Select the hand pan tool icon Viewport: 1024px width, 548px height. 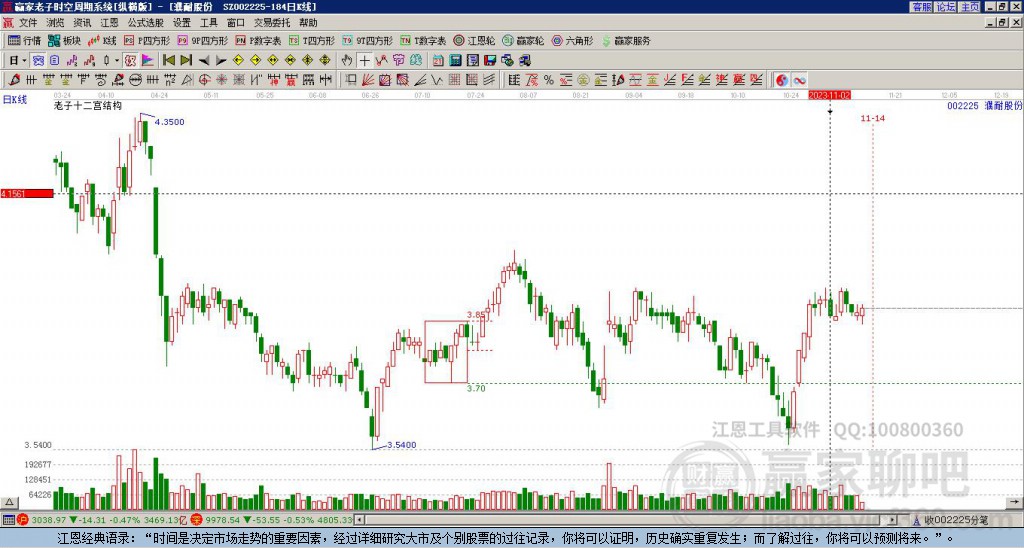[x=348, y=60]
